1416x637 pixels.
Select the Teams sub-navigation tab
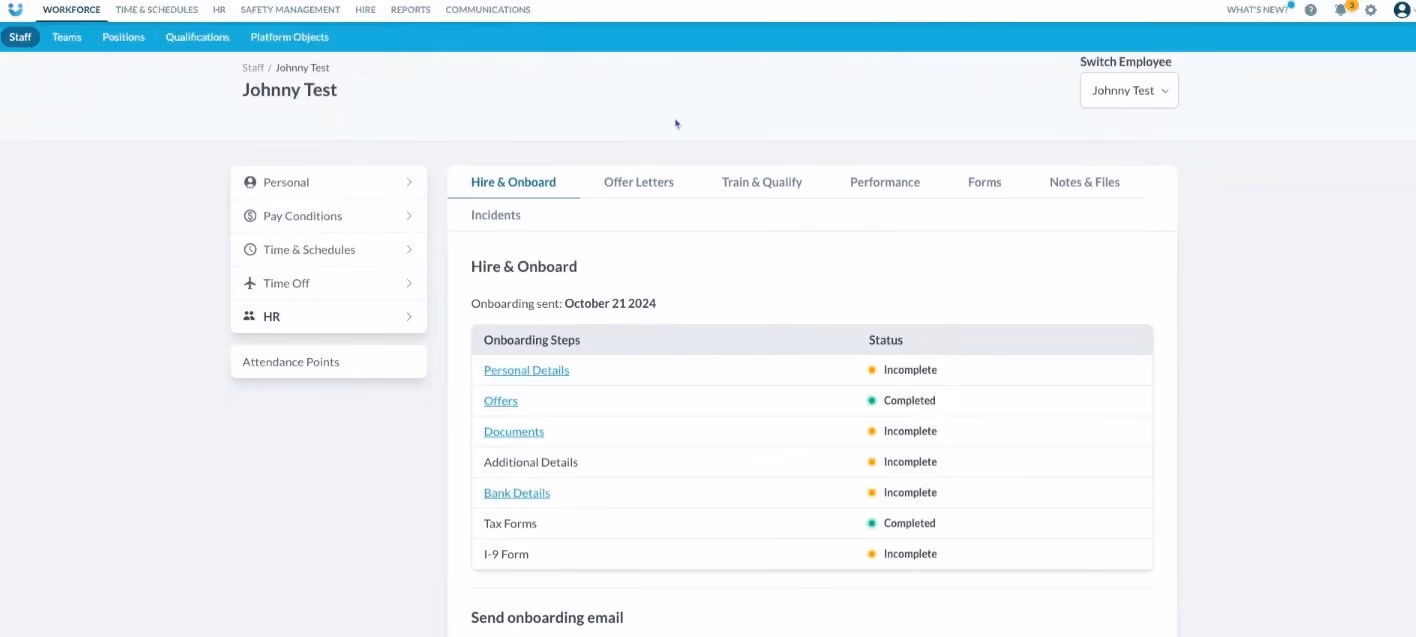tap(67, 37)
